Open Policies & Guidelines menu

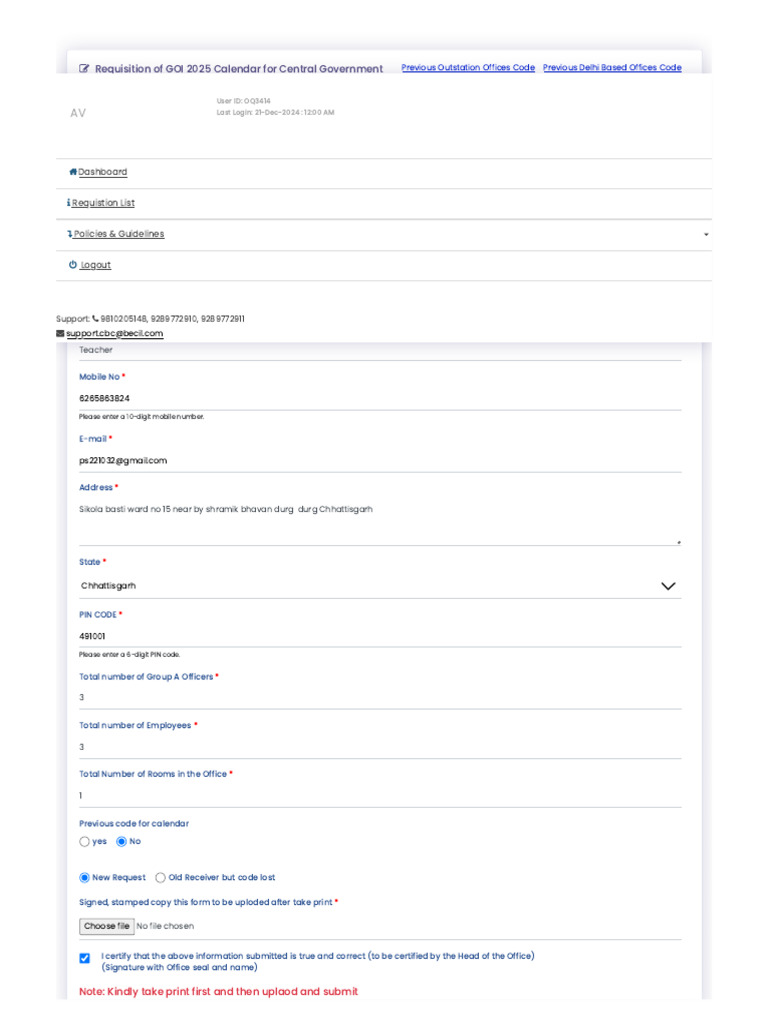pos(119,234)
